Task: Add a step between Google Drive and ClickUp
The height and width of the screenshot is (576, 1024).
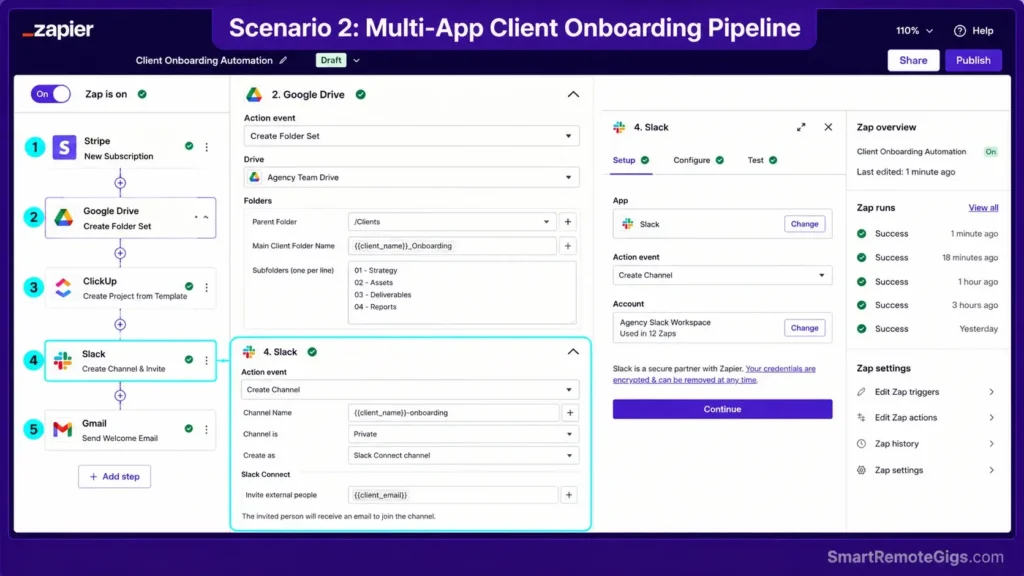Action: (x=120, y=253)
